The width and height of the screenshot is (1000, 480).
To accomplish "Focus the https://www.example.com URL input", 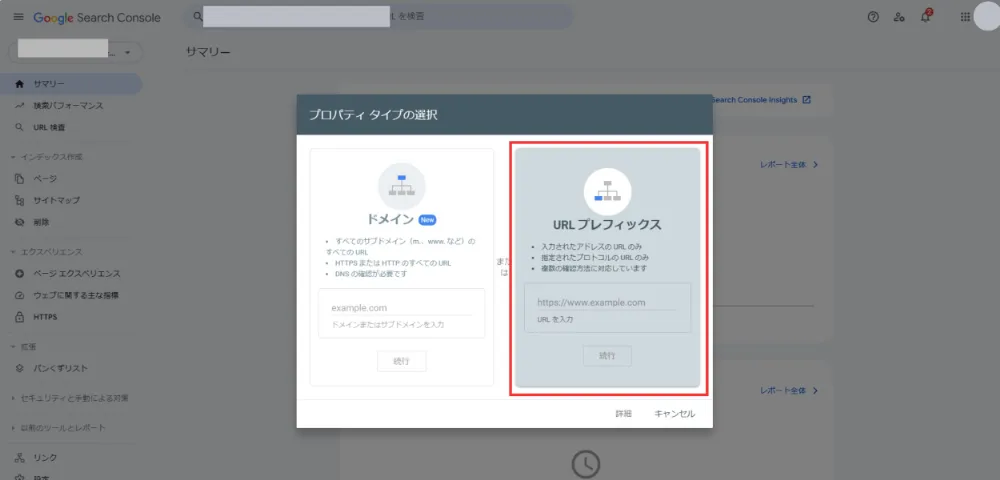I will tap(607, 303).
